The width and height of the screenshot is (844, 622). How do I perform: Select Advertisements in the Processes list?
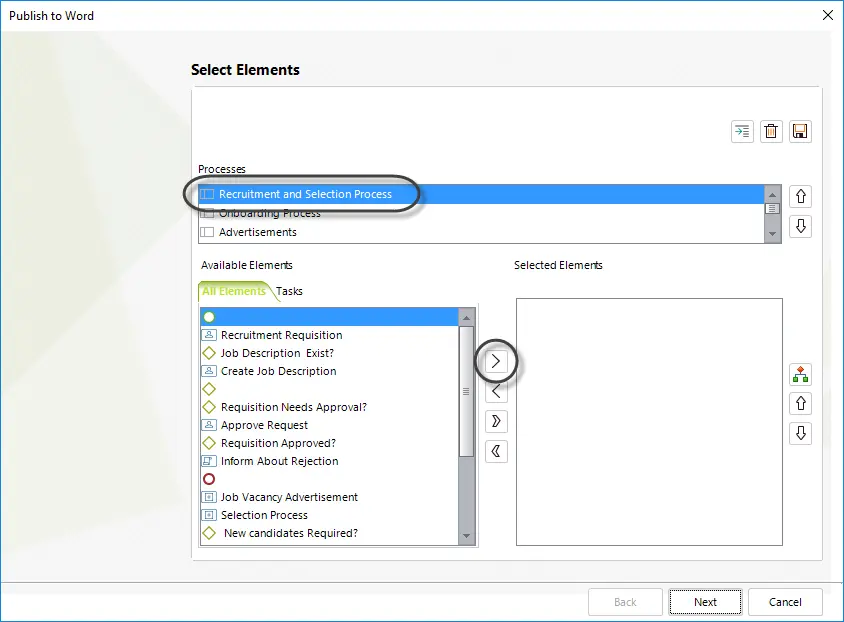click(x=257, y=232)
